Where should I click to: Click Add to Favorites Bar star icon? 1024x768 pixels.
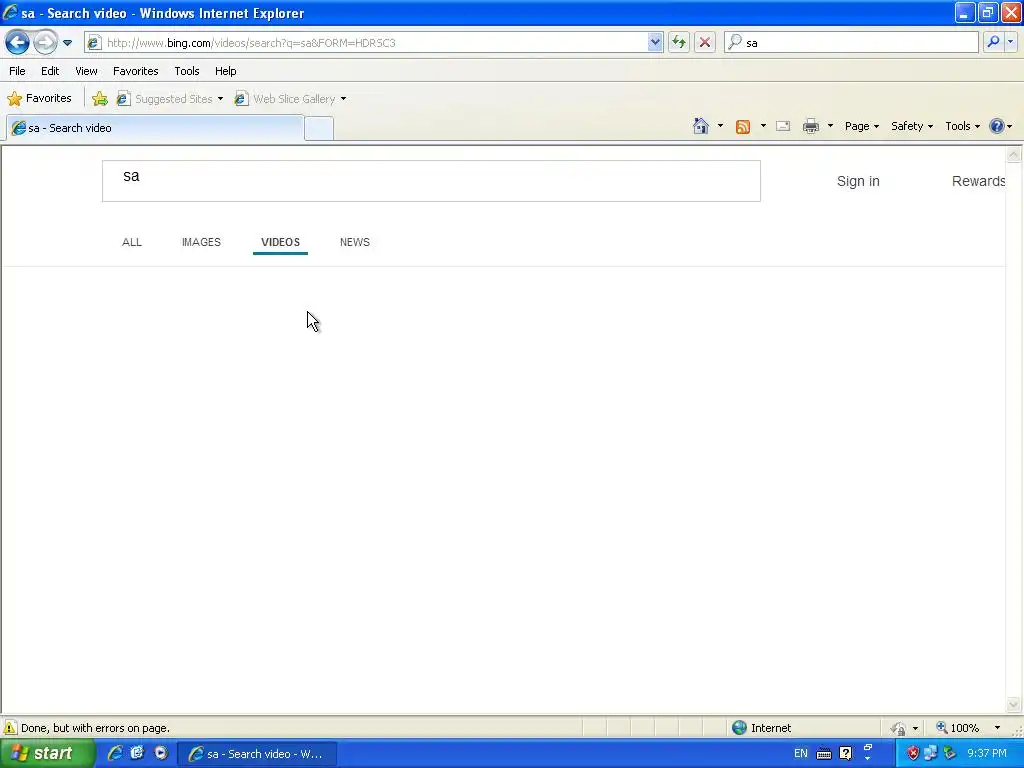click(x=100, y=99)
